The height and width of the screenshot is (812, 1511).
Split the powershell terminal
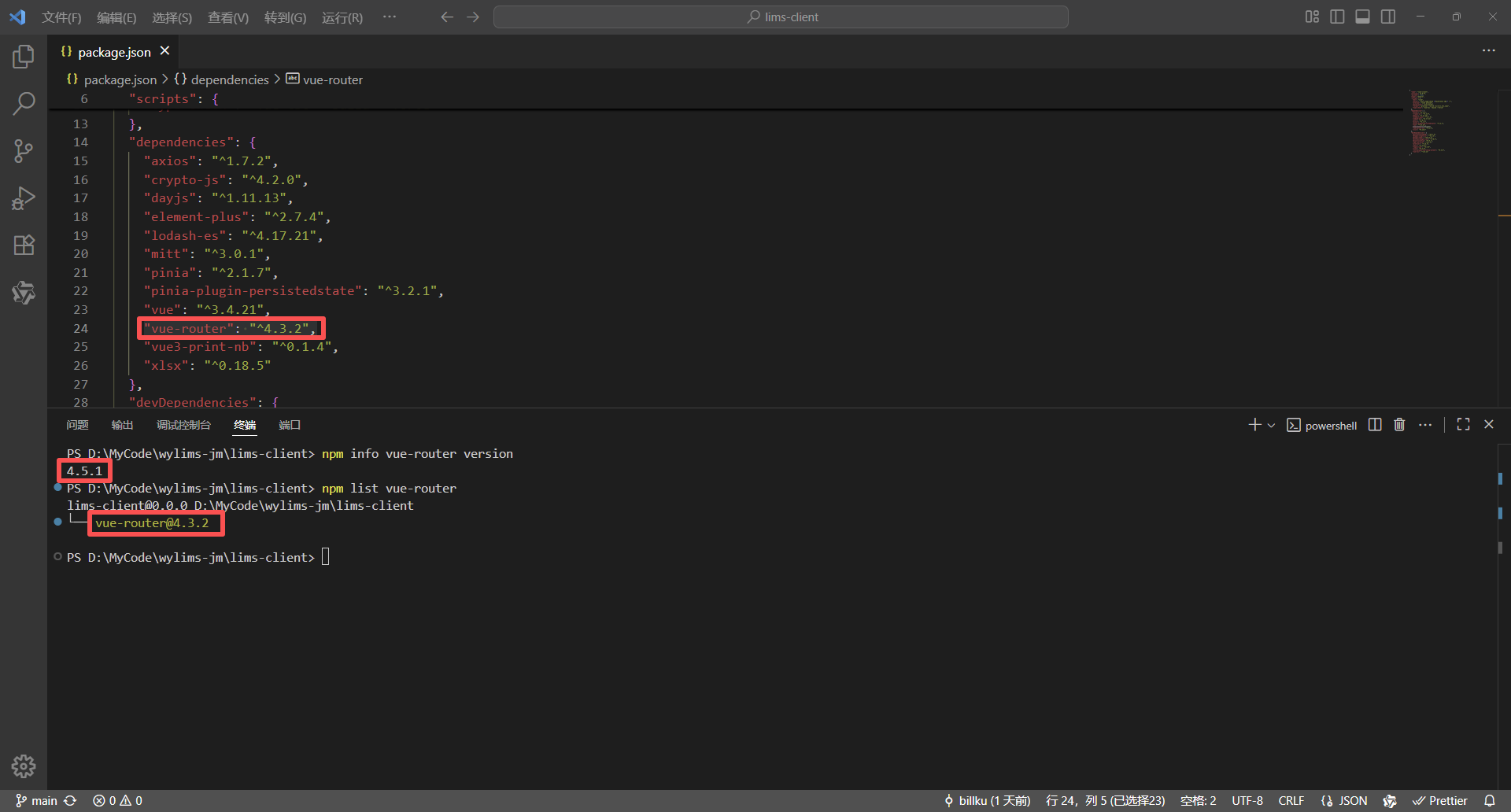click(x=1374, y=424)
